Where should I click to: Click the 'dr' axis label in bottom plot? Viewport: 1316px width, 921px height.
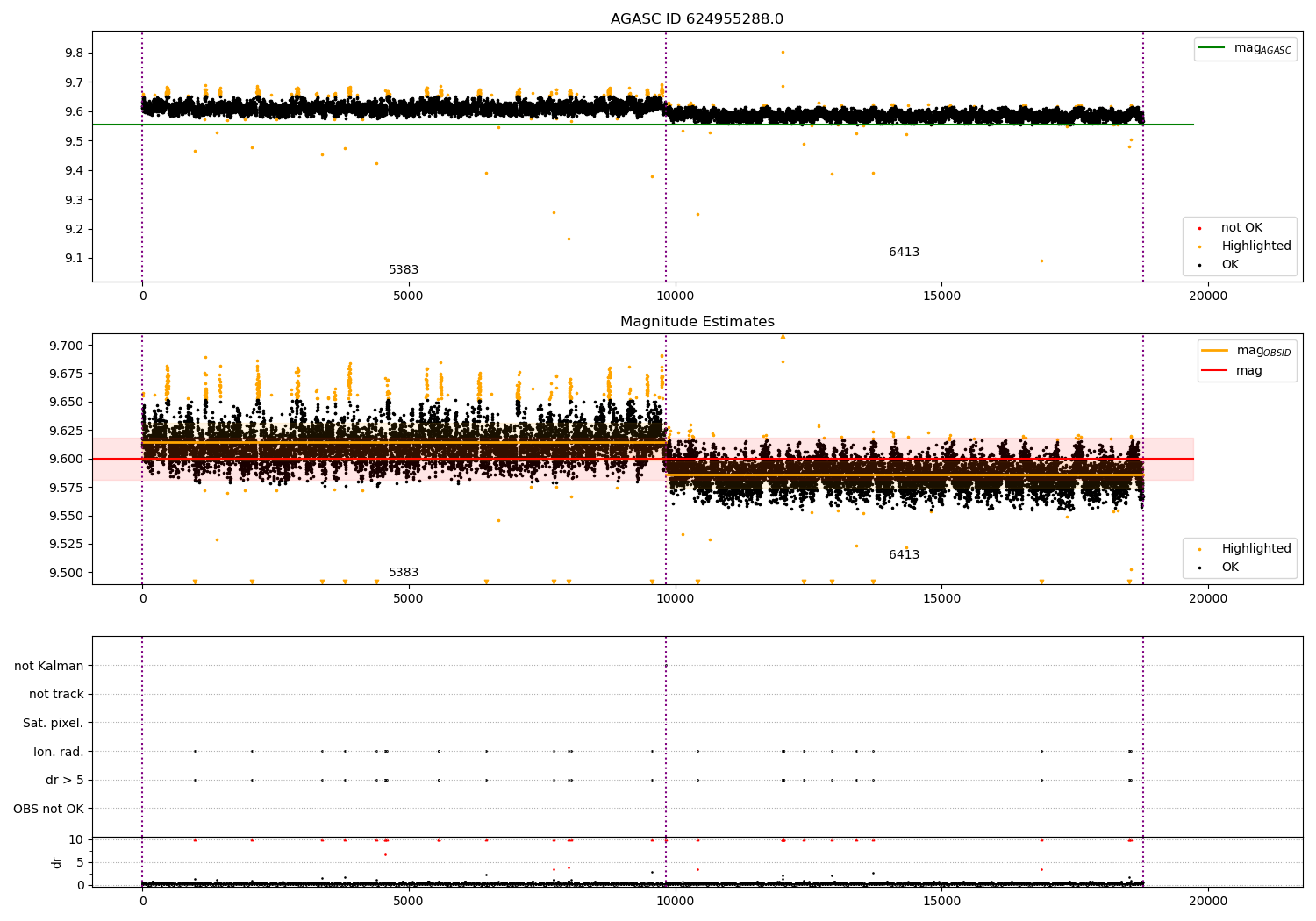pyautogui.click(x=57, y=863)
